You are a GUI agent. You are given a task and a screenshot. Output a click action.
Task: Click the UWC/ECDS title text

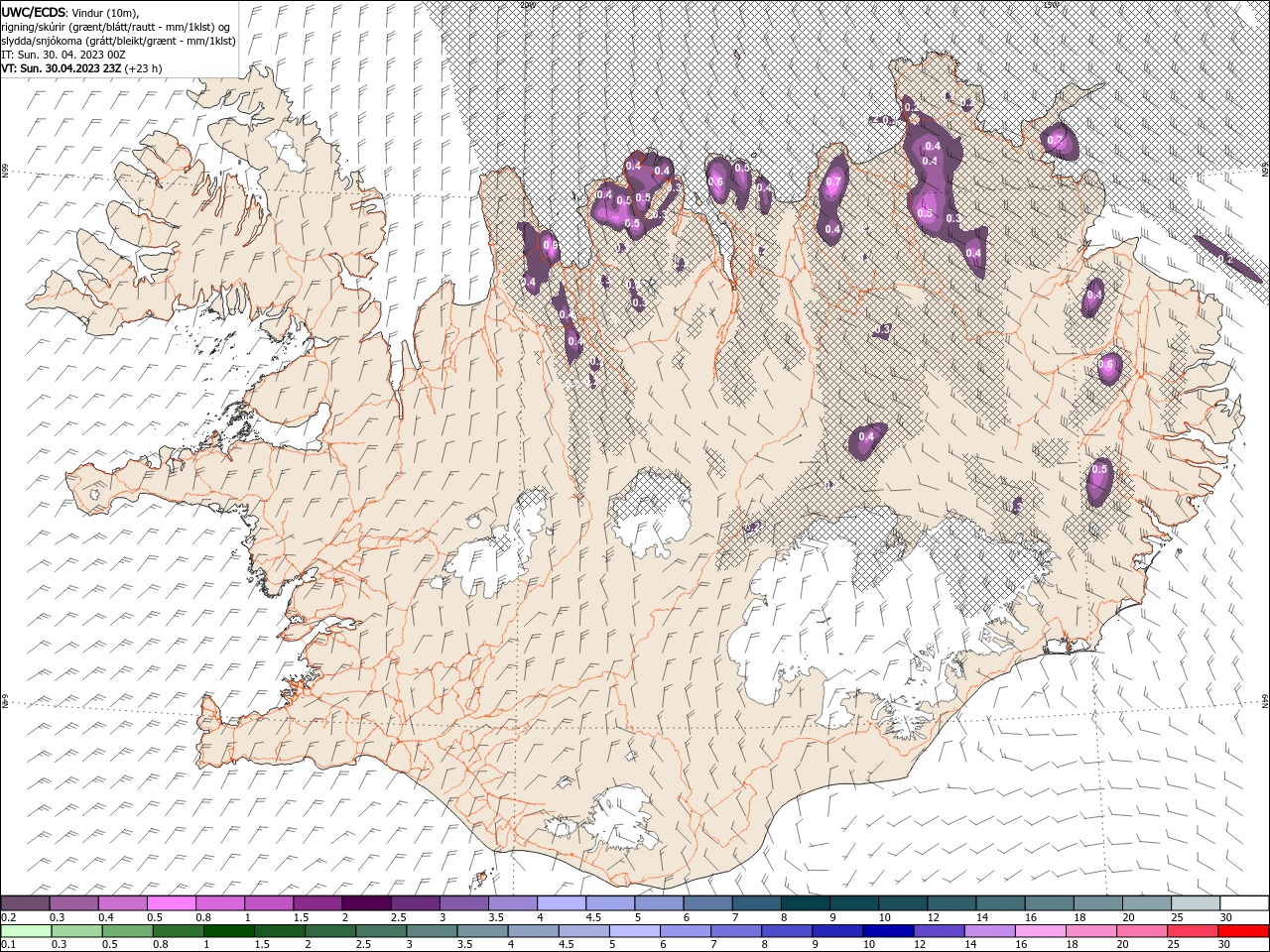pos(34,11)
